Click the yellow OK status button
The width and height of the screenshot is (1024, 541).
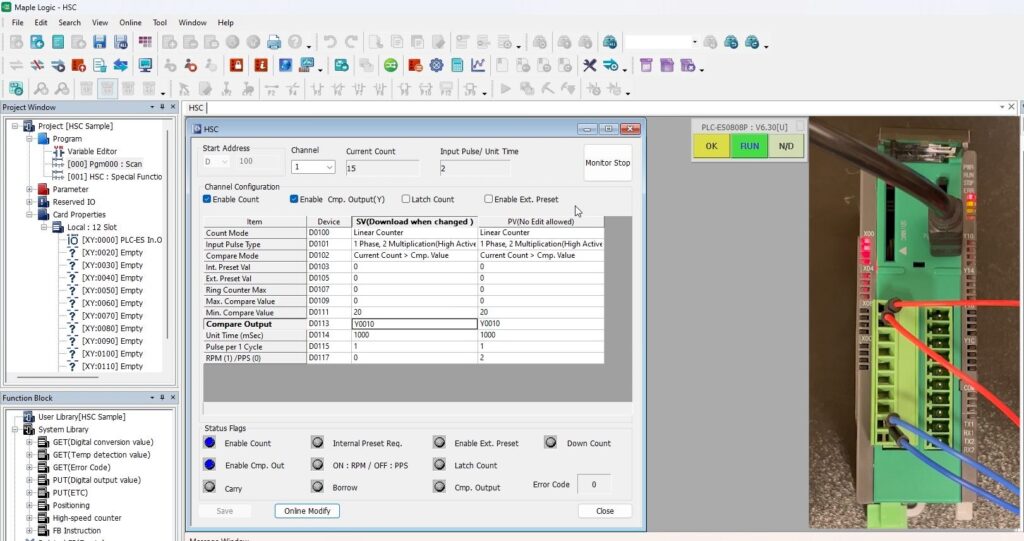pos(712,146)
